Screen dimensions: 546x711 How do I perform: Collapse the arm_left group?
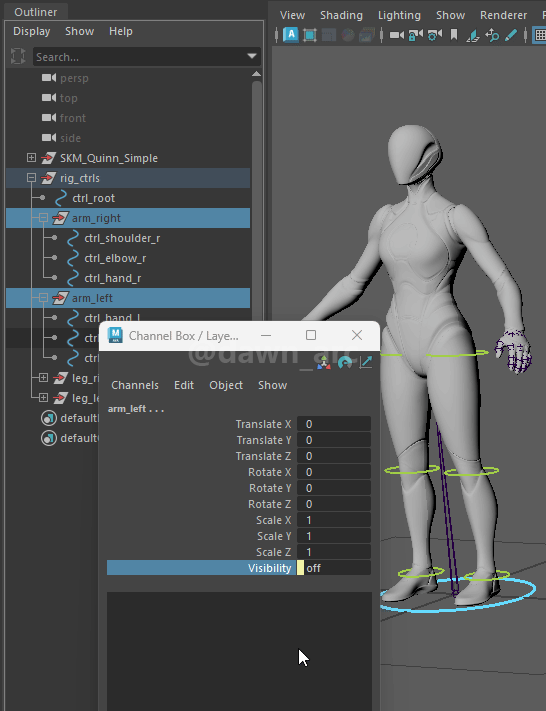(43, 298)
